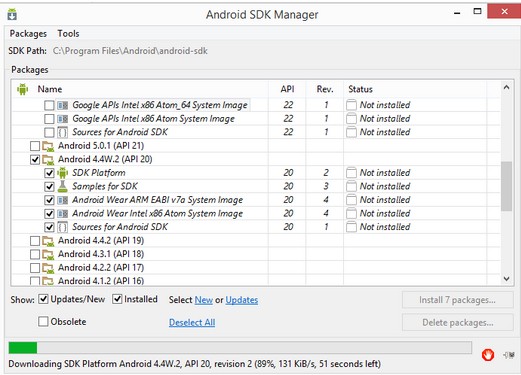Click the package list scrollbar up arrow

click(x=506, y=88)
